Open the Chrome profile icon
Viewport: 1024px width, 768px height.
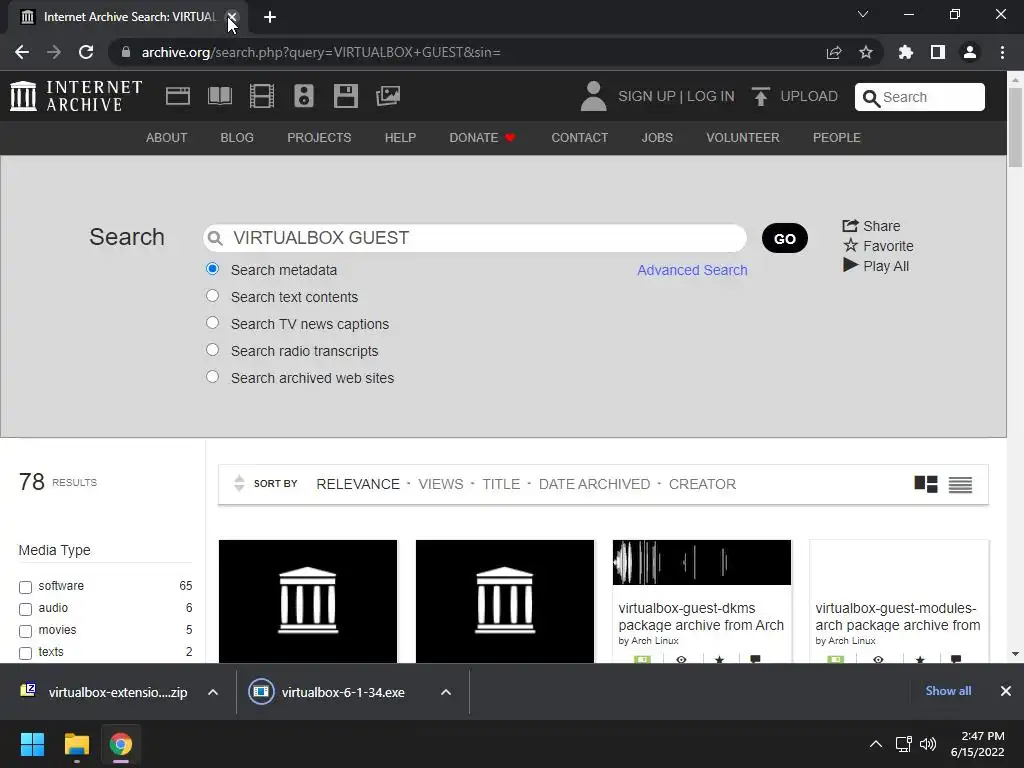[970, 52]
